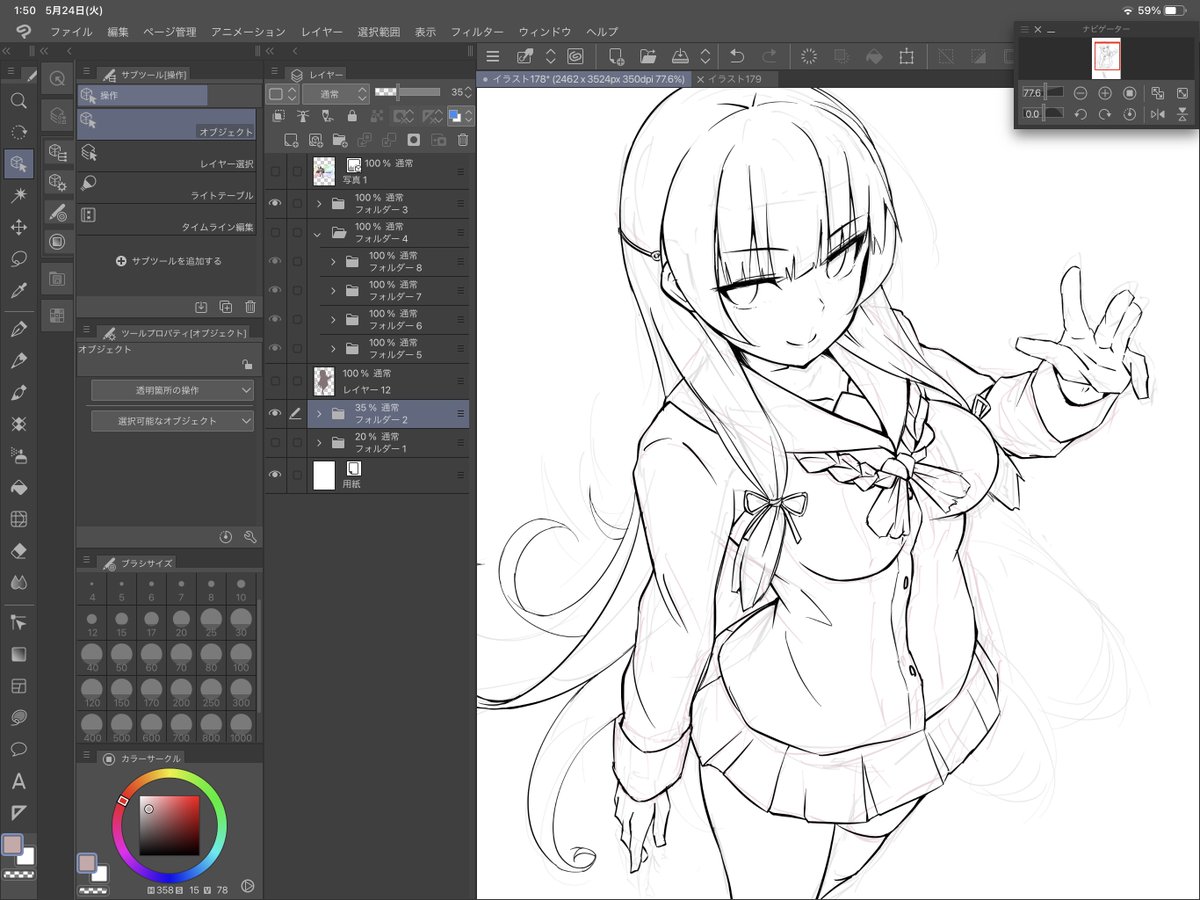
Task: Click the Save icon in the top toolbar
Action: tap(680, 56)
